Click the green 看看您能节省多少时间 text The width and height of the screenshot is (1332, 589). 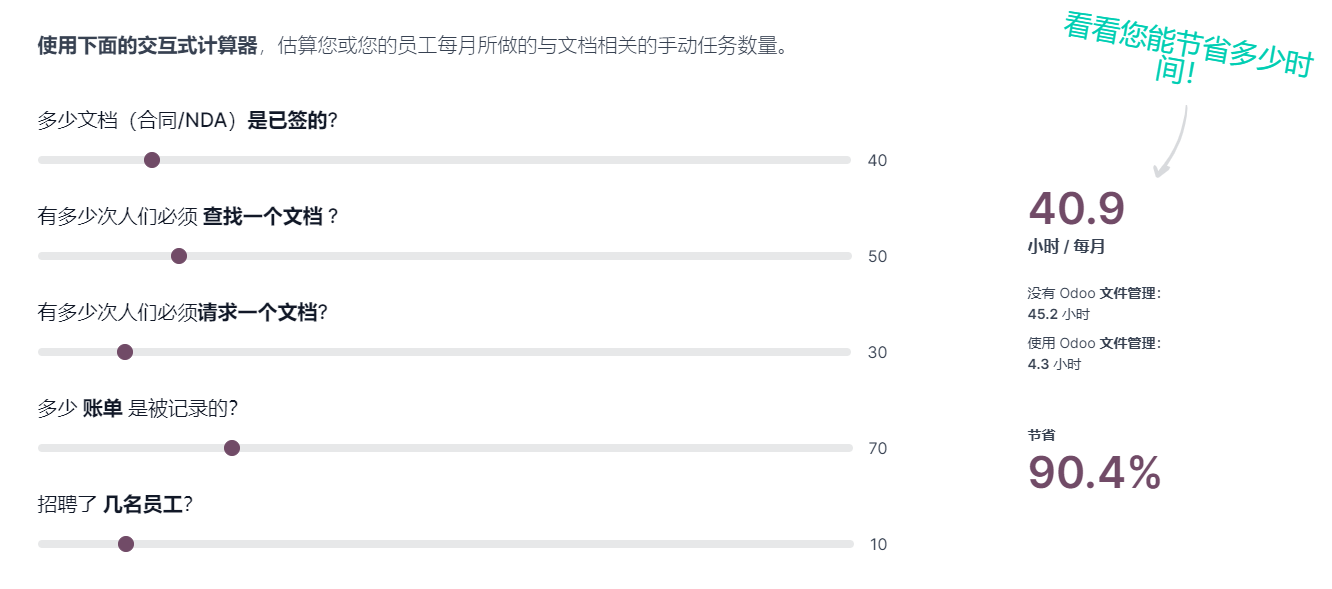(x=1188, y=48)
